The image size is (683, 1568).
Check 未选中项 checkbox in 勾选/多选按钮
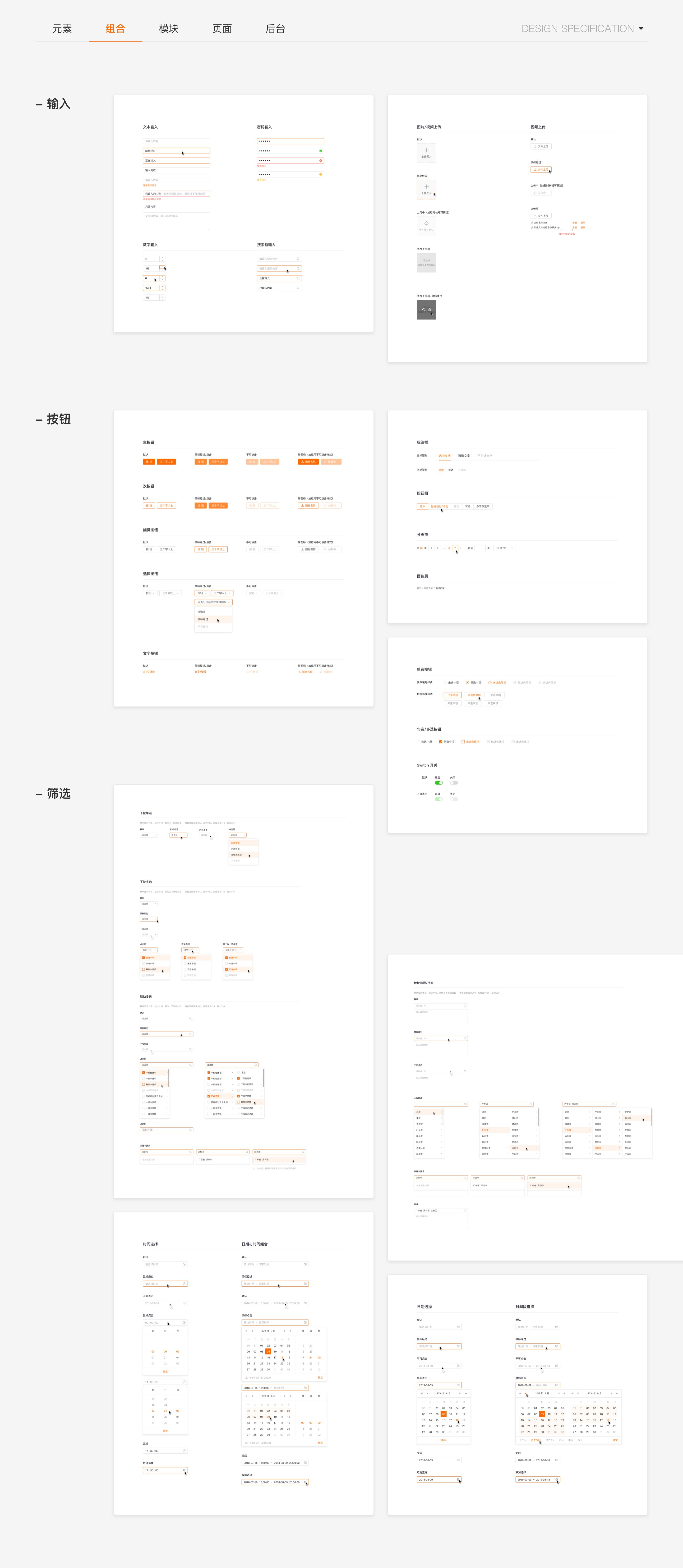pyautogui.click(x=418, y=742)
